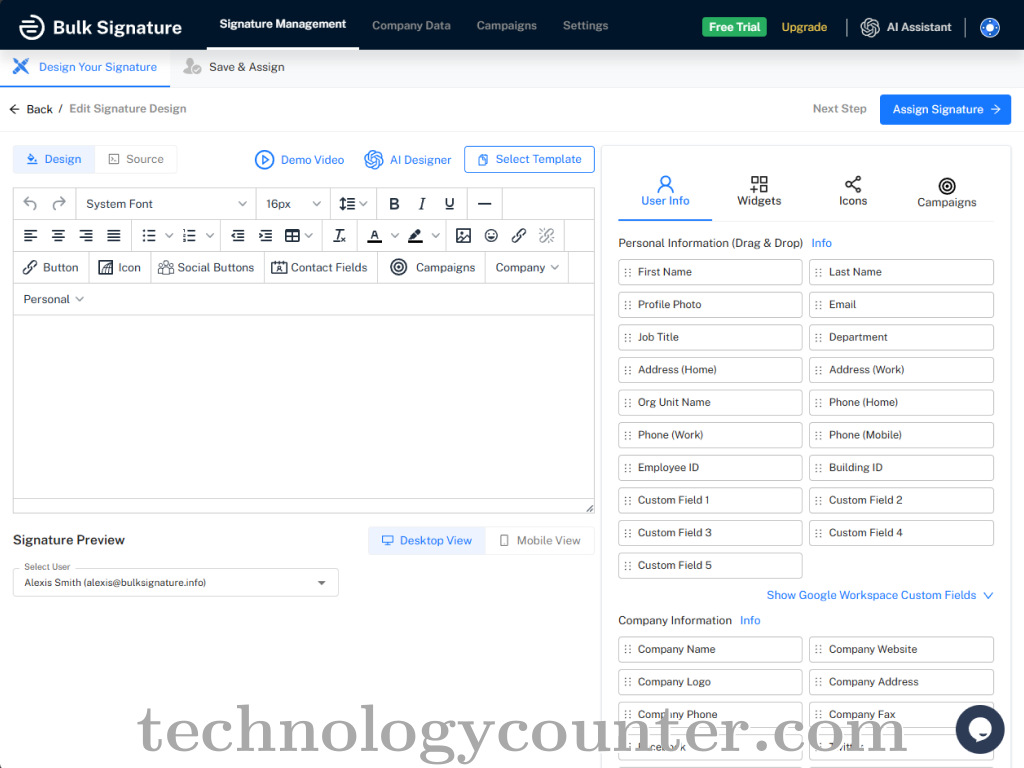Go to Save & Assign step
1024x768 pixels.
coord(235,67)
